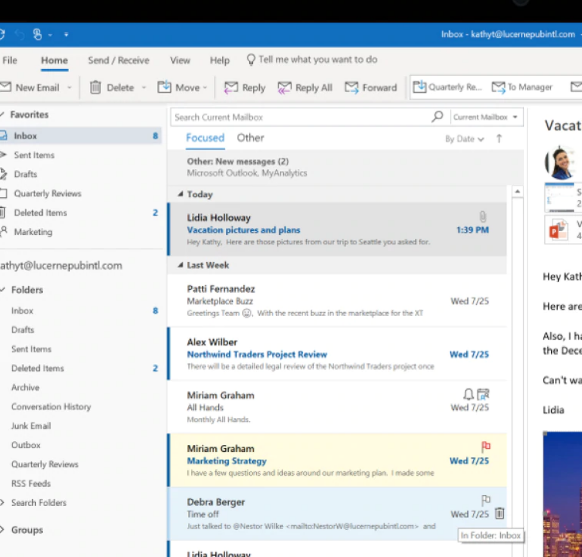Switch to the Other inbox view
Viewport: 582px width, 557px height.
point(250,138)
